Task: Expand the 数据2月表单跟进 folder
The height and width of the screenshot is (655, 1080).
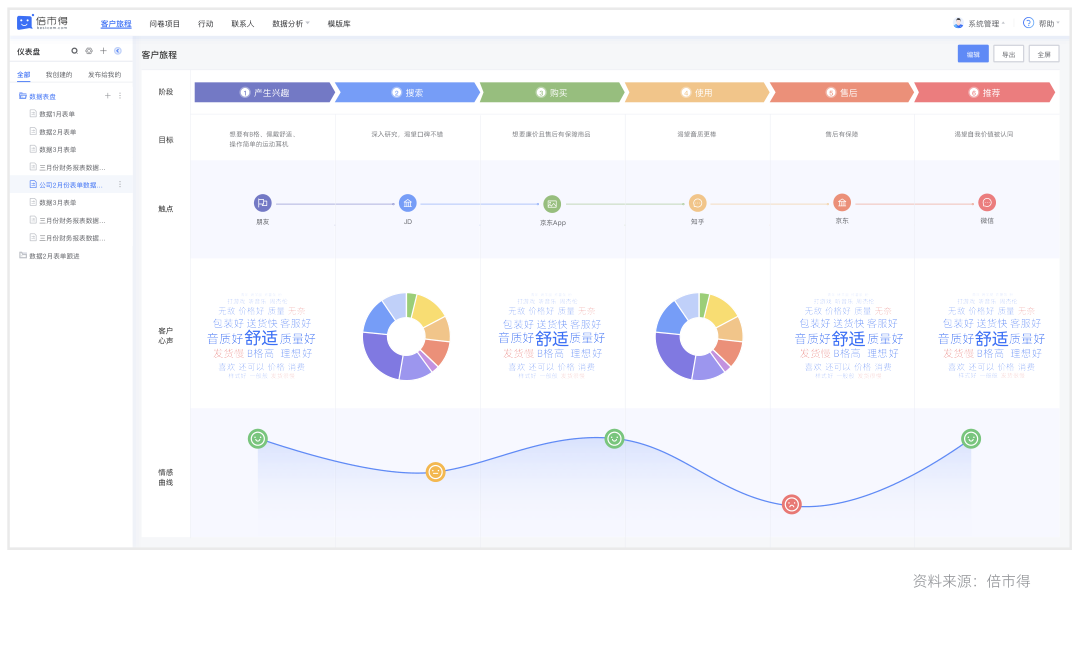Action: point(23,256)
